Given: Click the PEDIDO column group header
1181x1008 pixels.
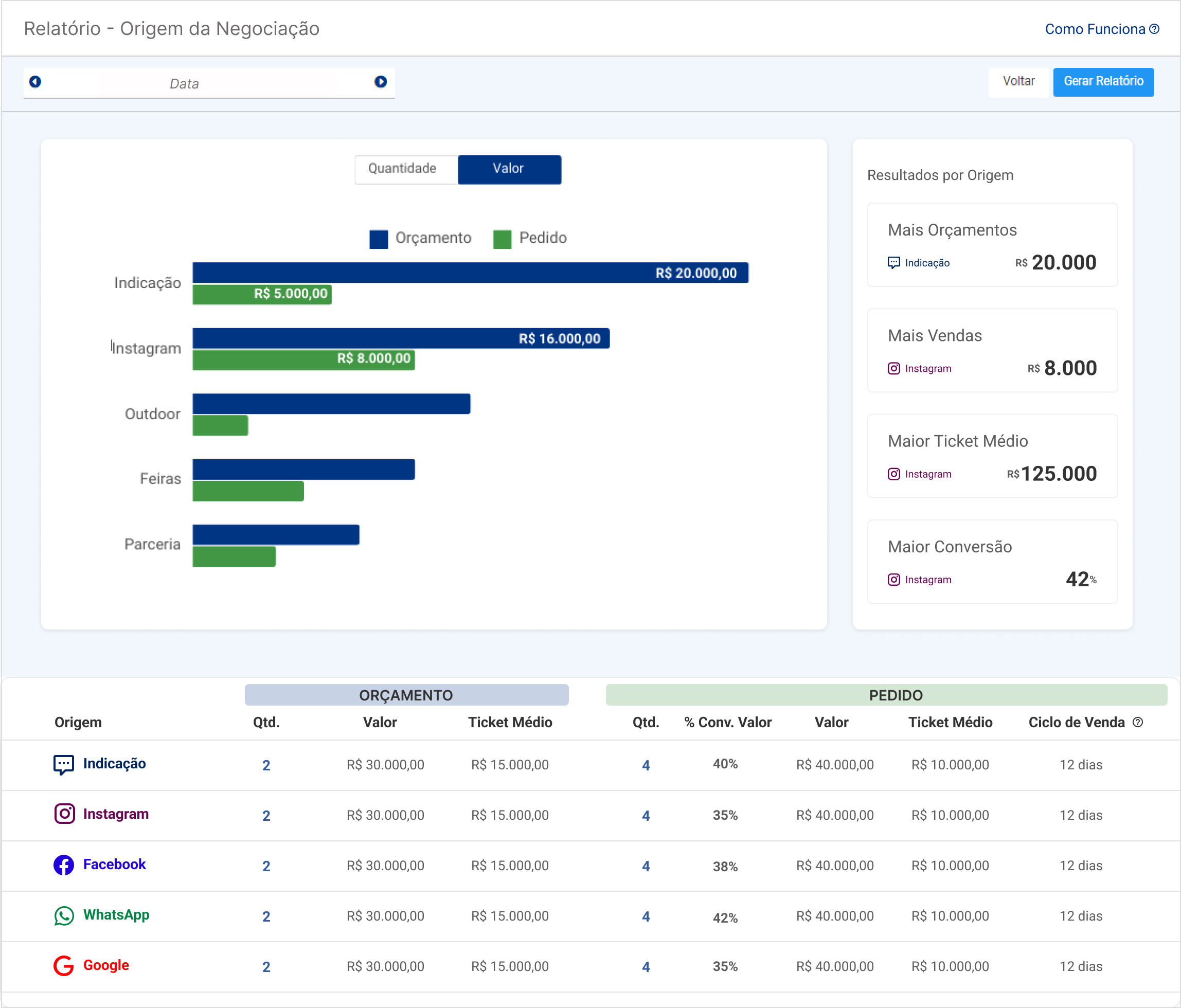Looking at the screenshot, I should click(x=895, y=695).
